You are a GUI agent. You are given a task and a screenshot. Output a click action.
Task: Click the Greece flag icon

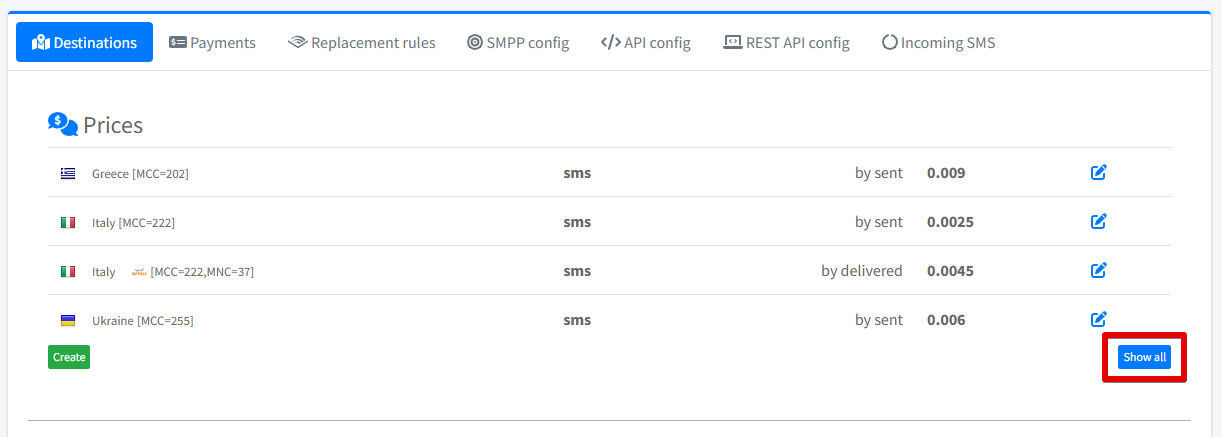tap(68, 174)
